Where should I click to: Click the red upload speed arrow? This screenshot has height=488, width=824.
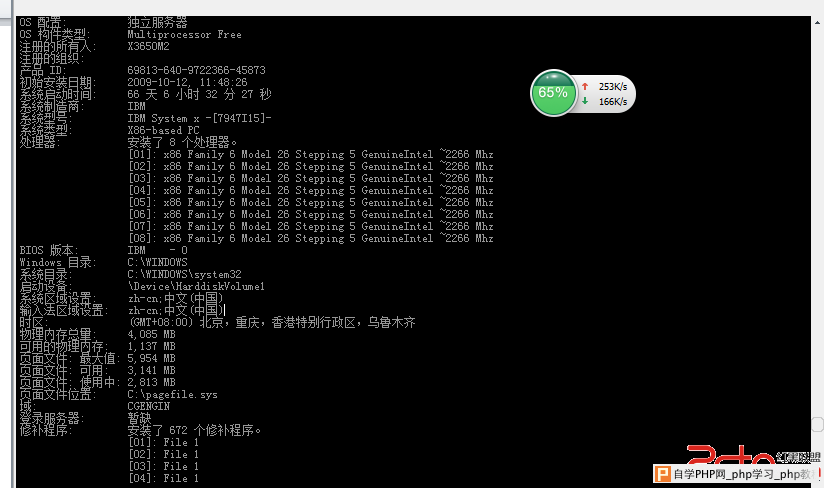(585, 86)
